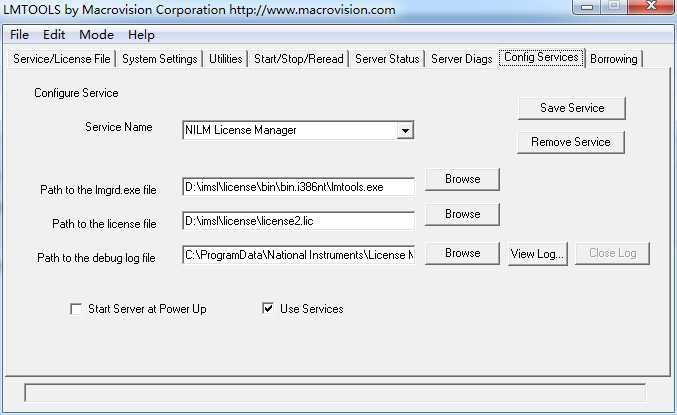Browse for the license file path

462,214
